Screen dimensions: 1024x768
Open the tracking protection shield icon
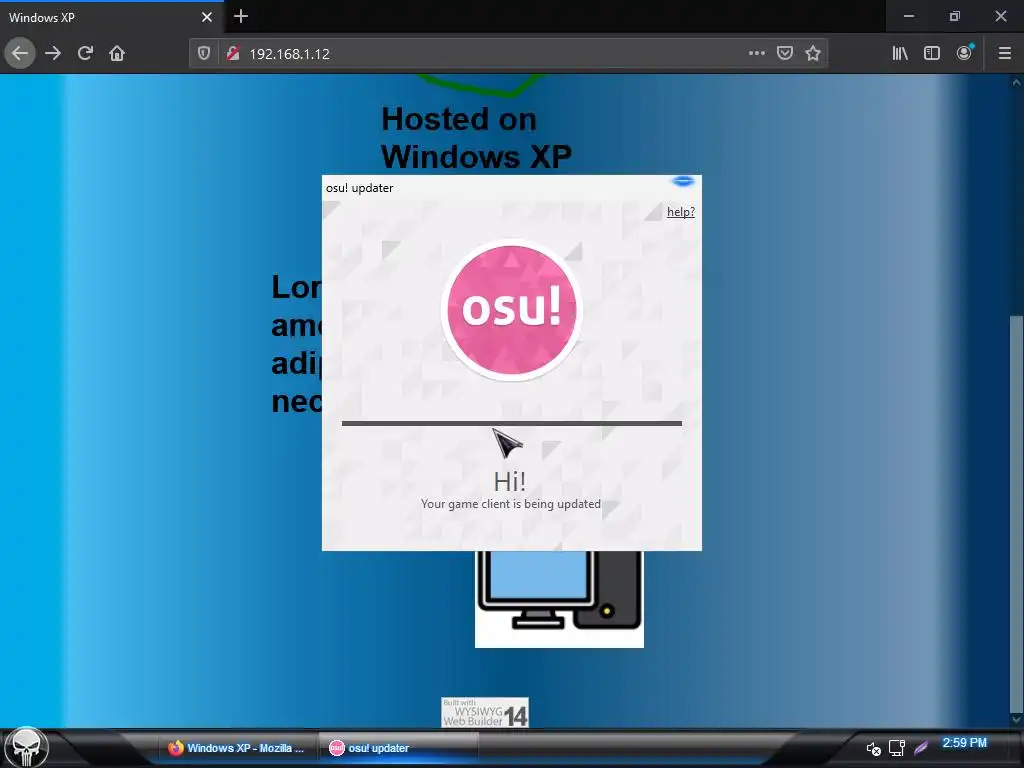point(204,54)
